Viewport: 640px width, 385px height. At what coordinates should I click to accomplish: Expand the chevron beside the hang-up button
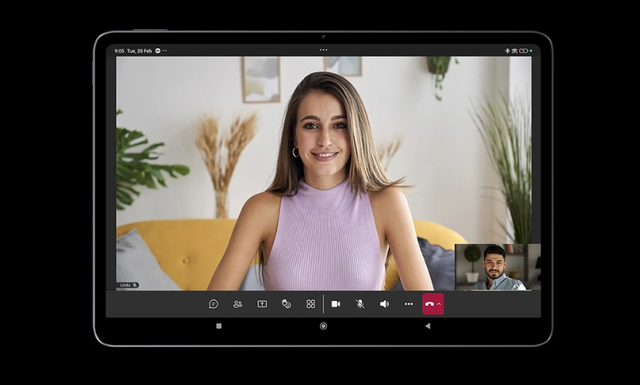pyautogui.click(x=439, y=304)
